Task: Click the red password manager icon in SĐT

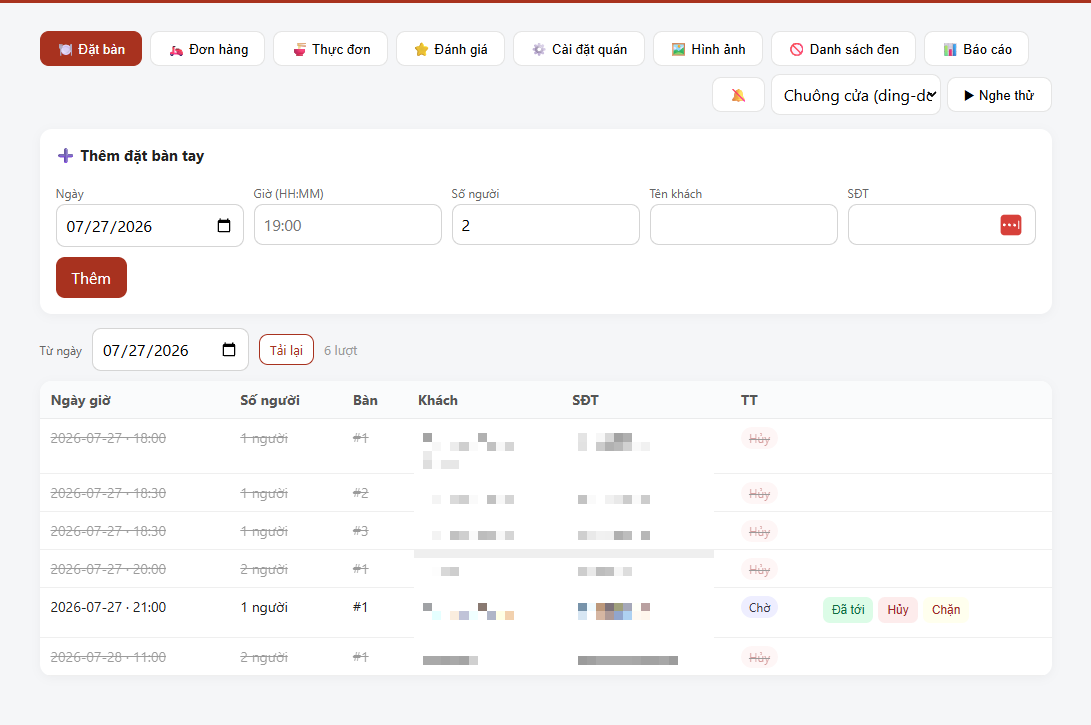Action: (x=1011, y=225)
